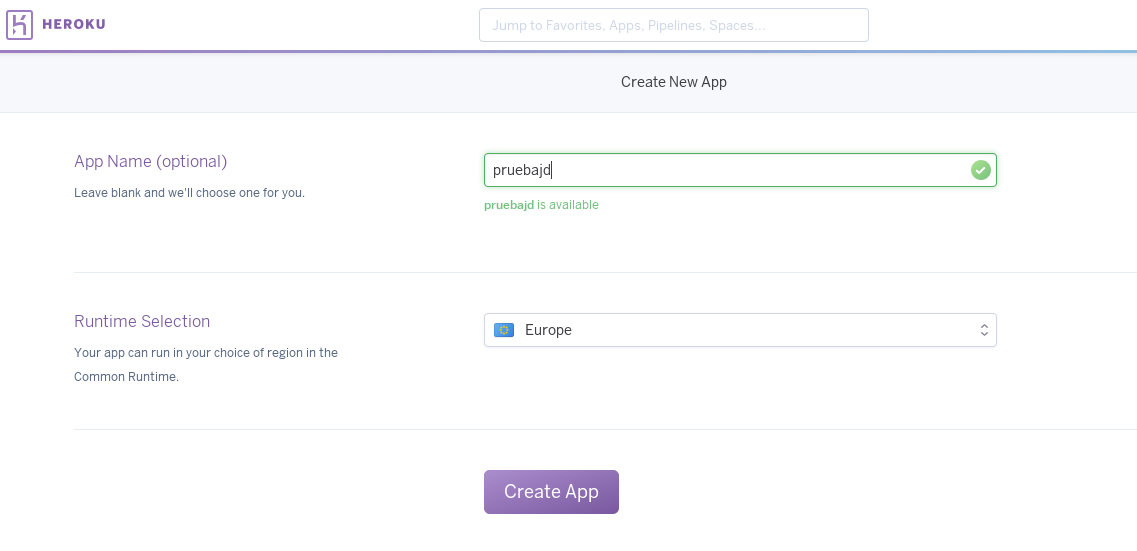Click the European Union flag icon

pyautogui.click(x=504, y=330)
